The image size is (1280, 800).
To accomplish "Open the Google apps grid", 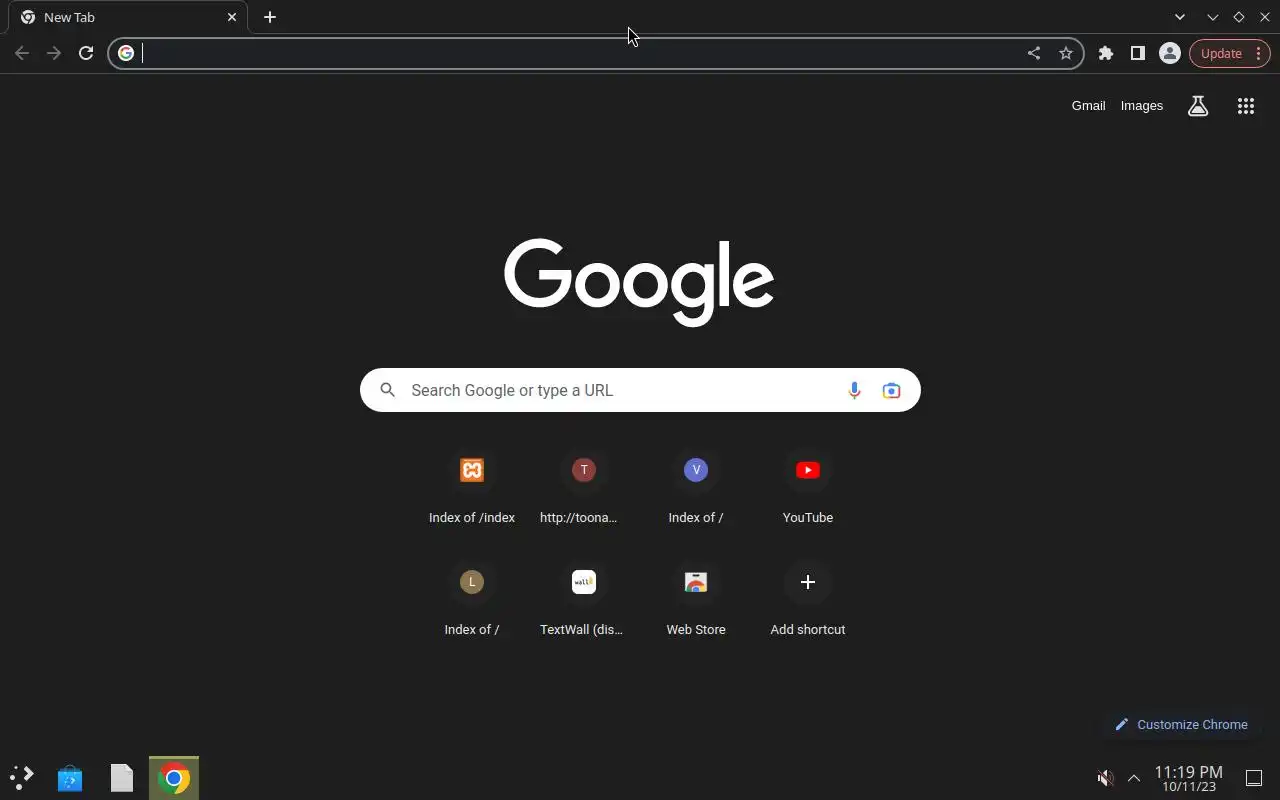I will click(1246, 106).
